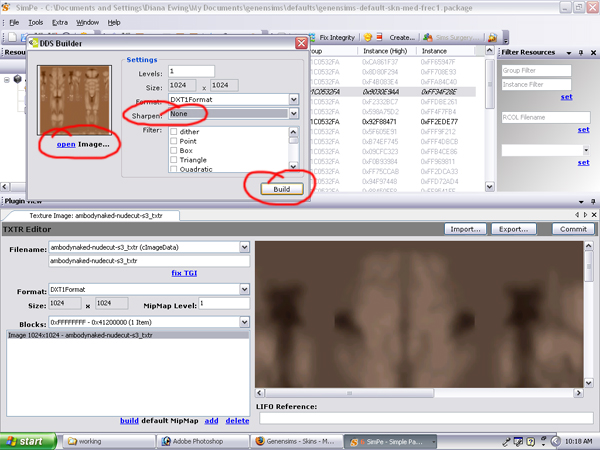
Task: Tick the Point filter checkbox
Action: pos(174,141)
